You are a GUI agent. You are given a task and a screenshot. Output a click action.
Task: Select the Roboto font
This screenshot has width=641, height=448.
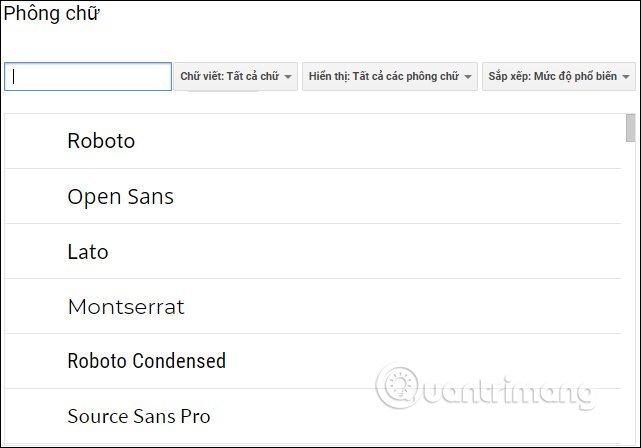pyautogui.click(x=101, y=141)
